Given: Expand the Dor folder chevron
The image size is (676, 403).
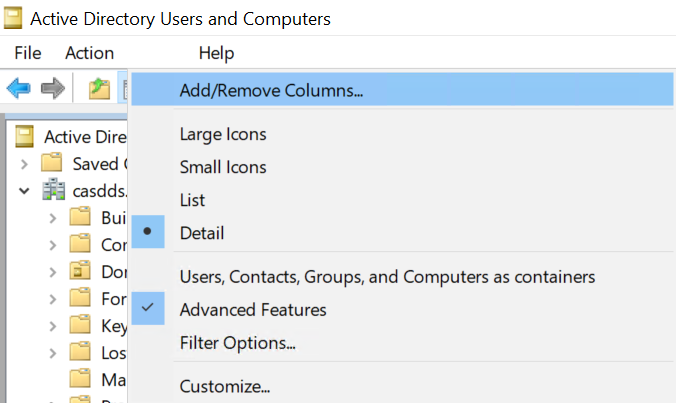Looking at the screenshot, I should point(53,272).
